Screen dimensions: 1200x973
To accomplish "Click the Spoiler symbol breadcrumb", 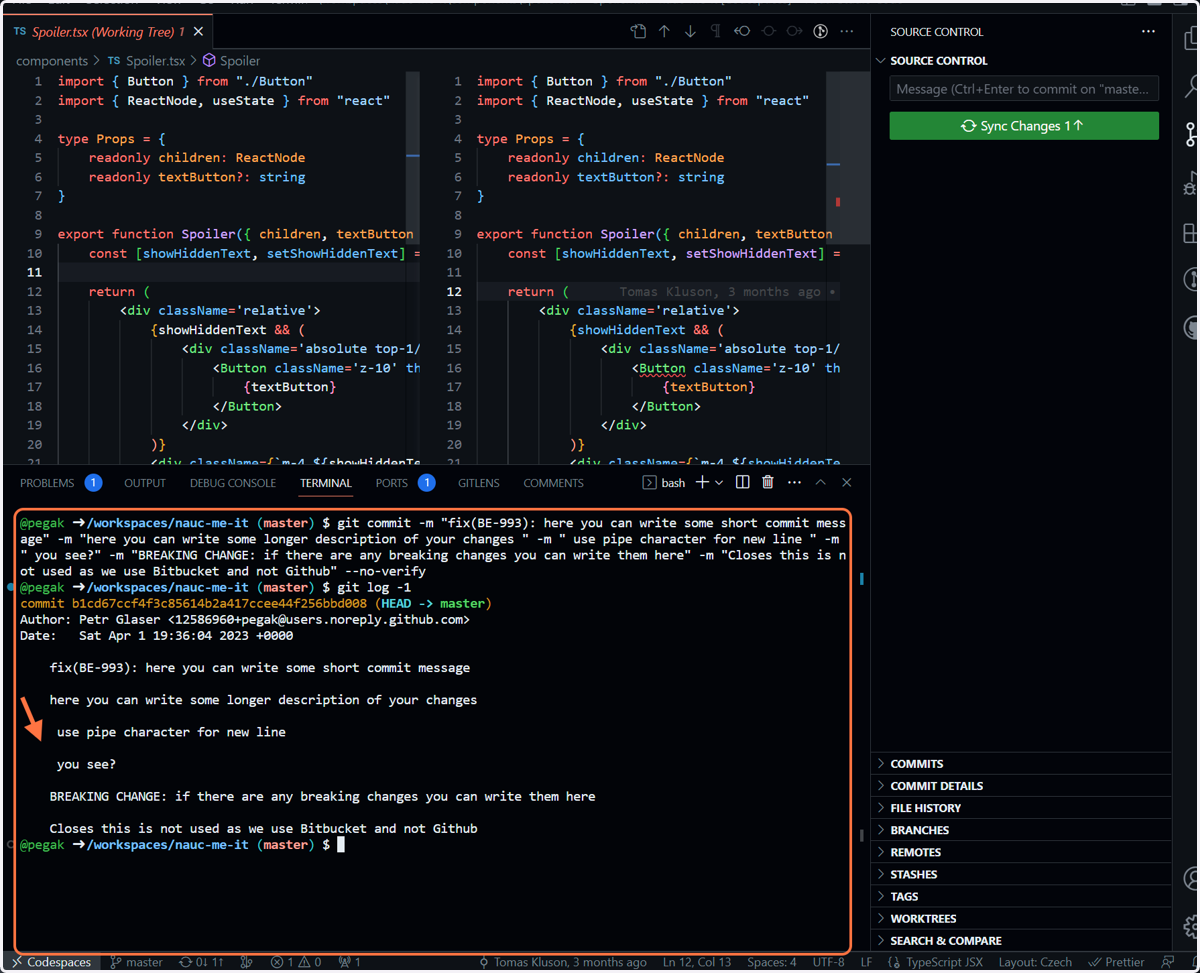I will (x=231, y=61).
